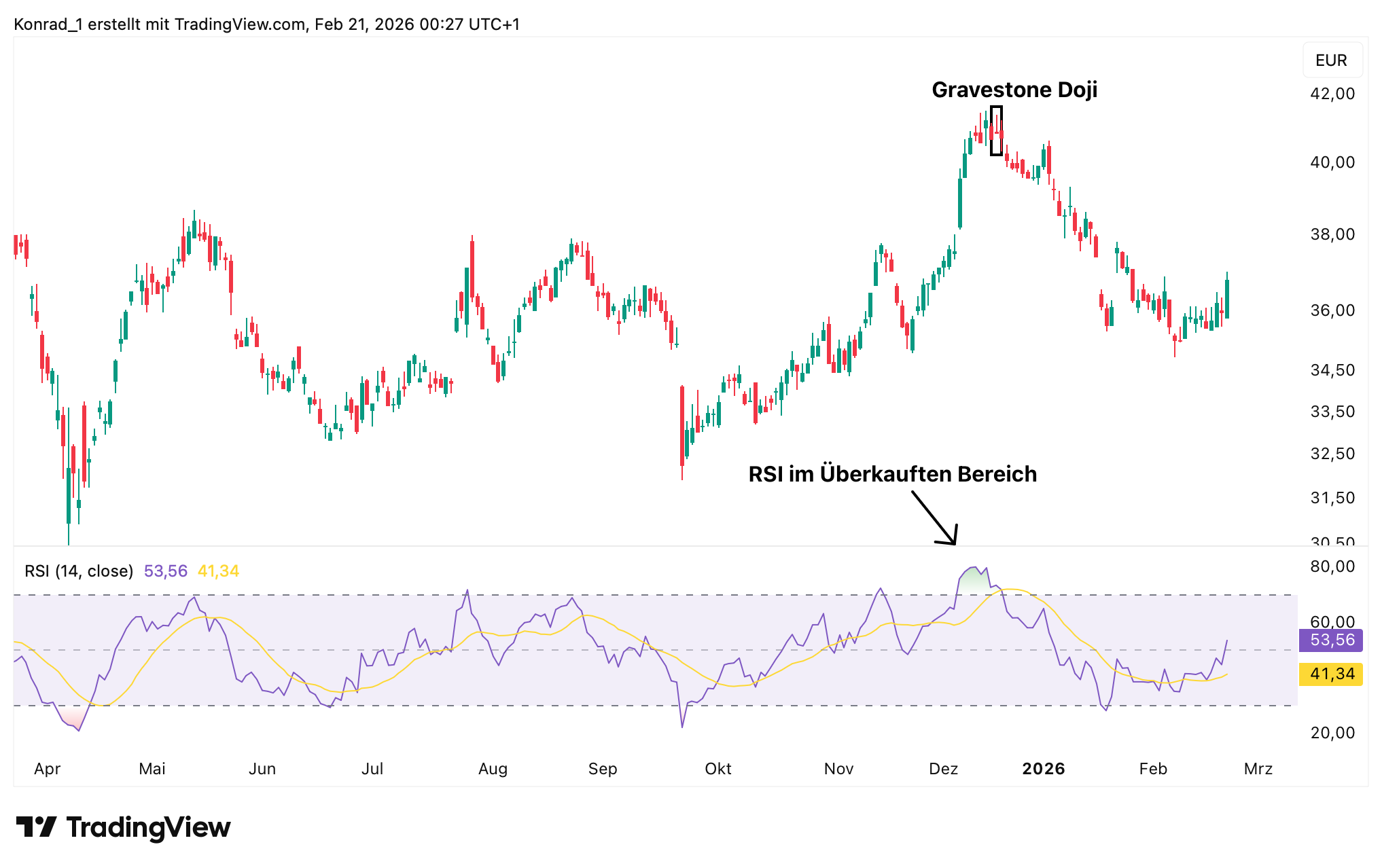The image size is (1382, 868).
Task: Click the TradingView logo icon
Action: point(36,827)
